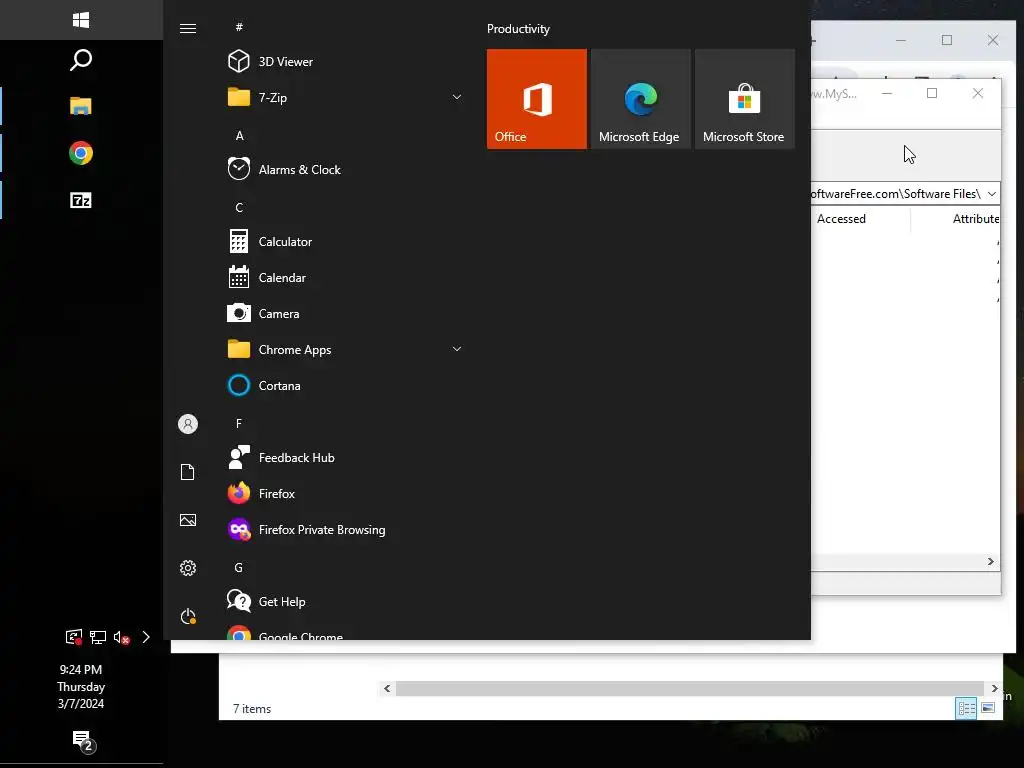Click the letter A section header
Screen dimensions: 1024x768
pyautogui.click(x=239, y=136)
